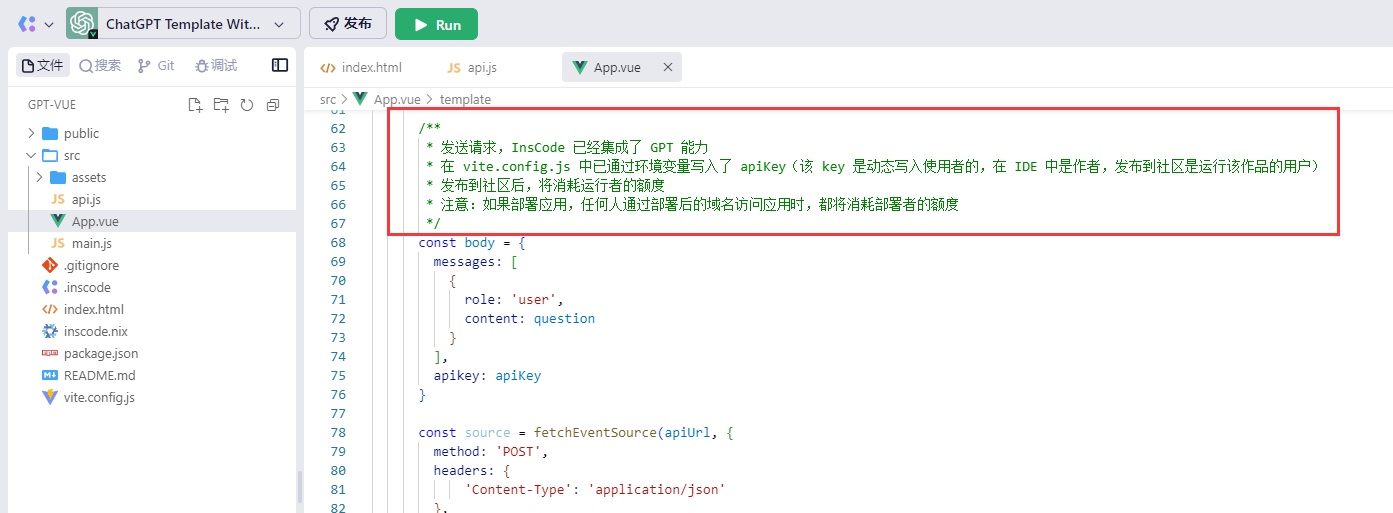Switch to the 搜索 search tab
Screen dimensions: 1393x513
pyautogui.click(x=100, y=65)
